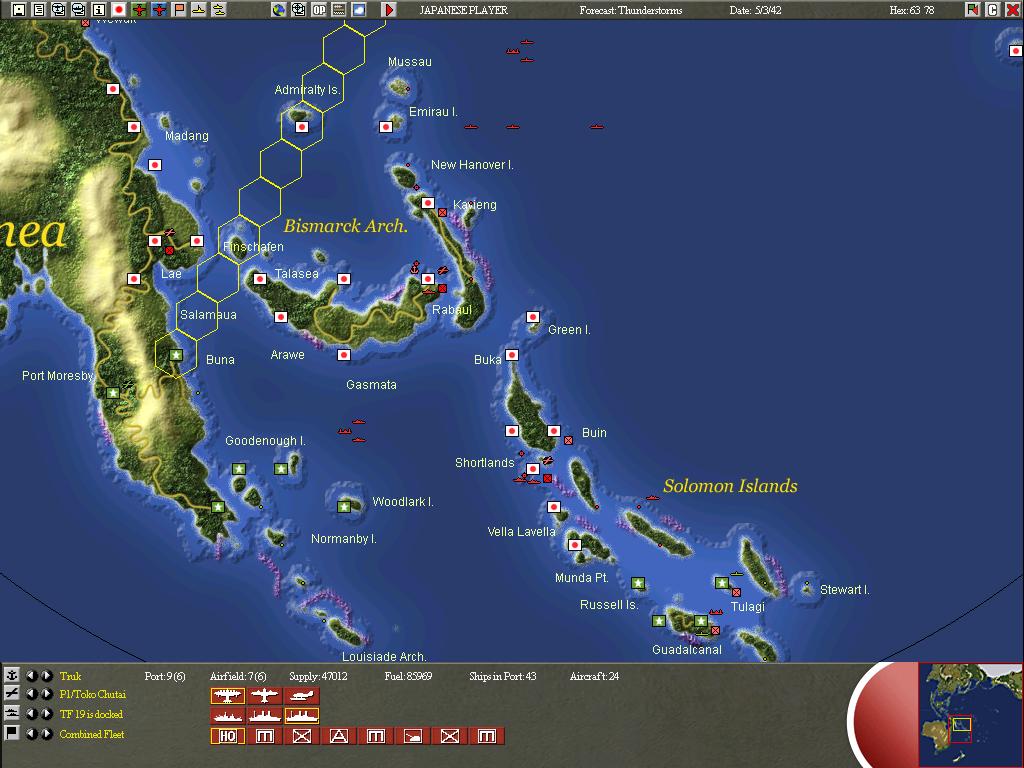Open the OP operations report toolbar icon

[x=319, y=9]
